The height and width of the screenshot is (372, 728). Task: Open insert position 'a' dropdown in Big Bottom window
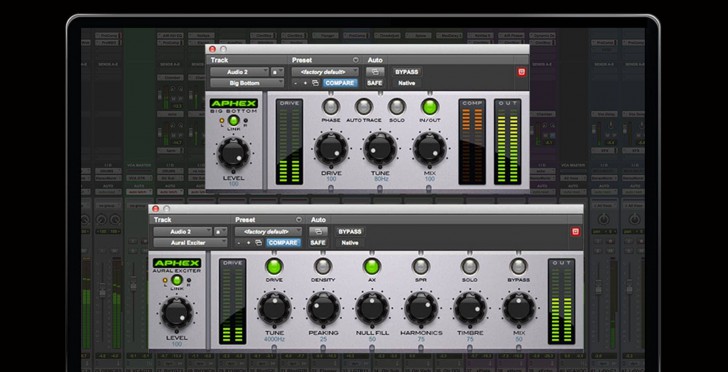tap(278, 72)
